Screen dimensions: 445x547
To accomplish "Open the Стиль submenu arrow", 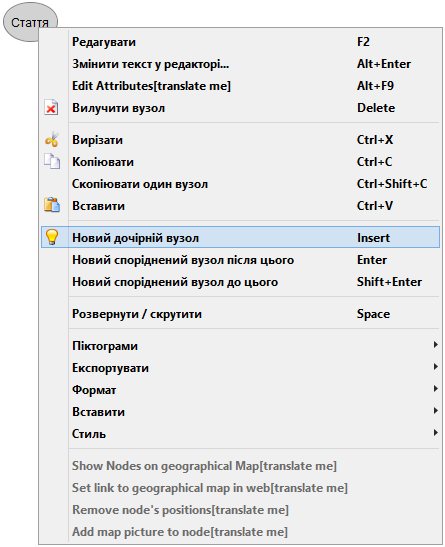I will pos(435,433).
